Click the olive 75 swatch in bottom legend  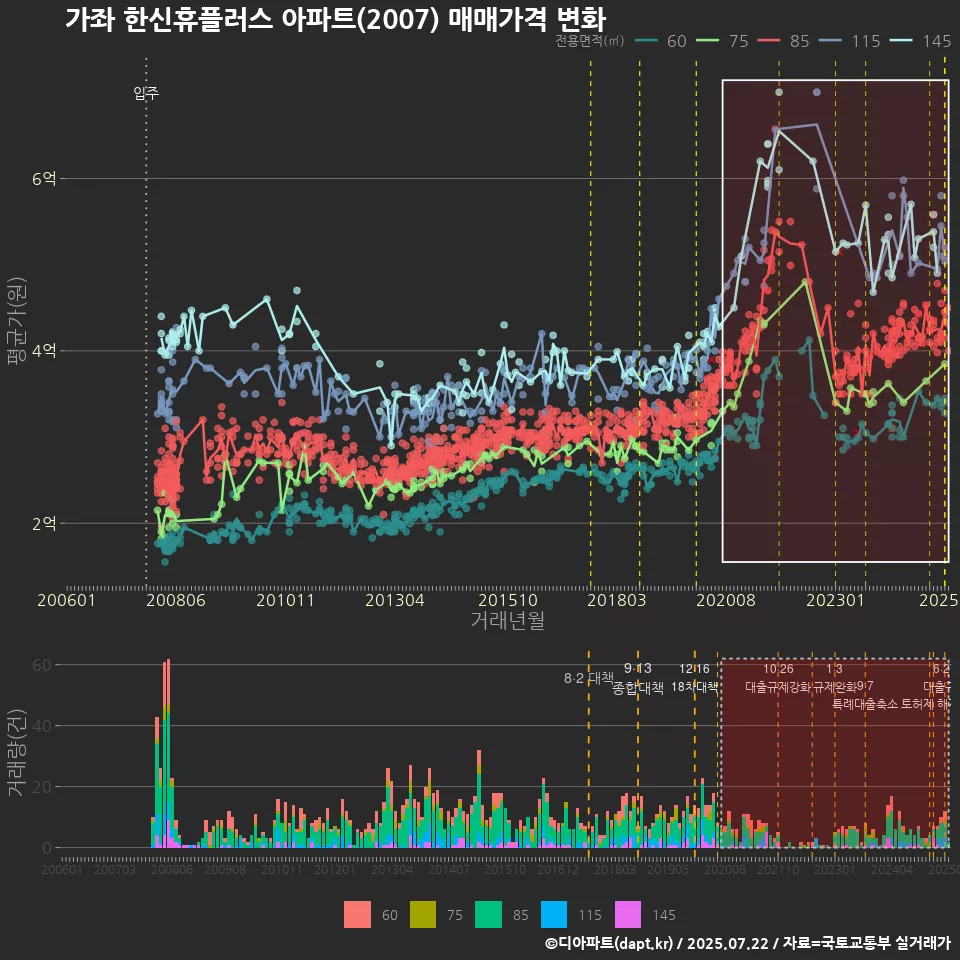(422, 915)
